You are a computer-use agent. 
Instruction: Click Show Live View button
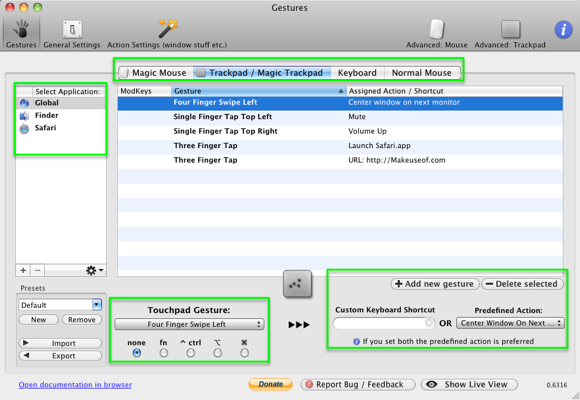pyautogui.click(x=469, y=385)
